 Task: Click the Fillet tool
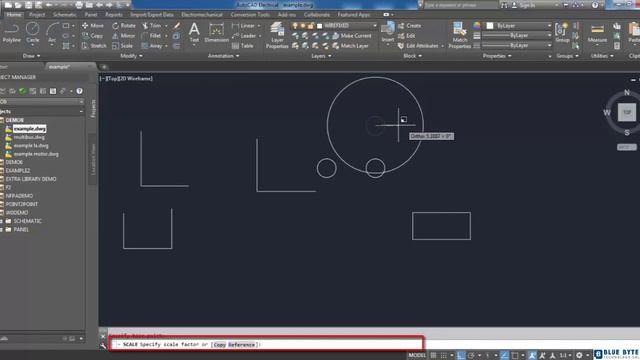click(x=151, y=36)
